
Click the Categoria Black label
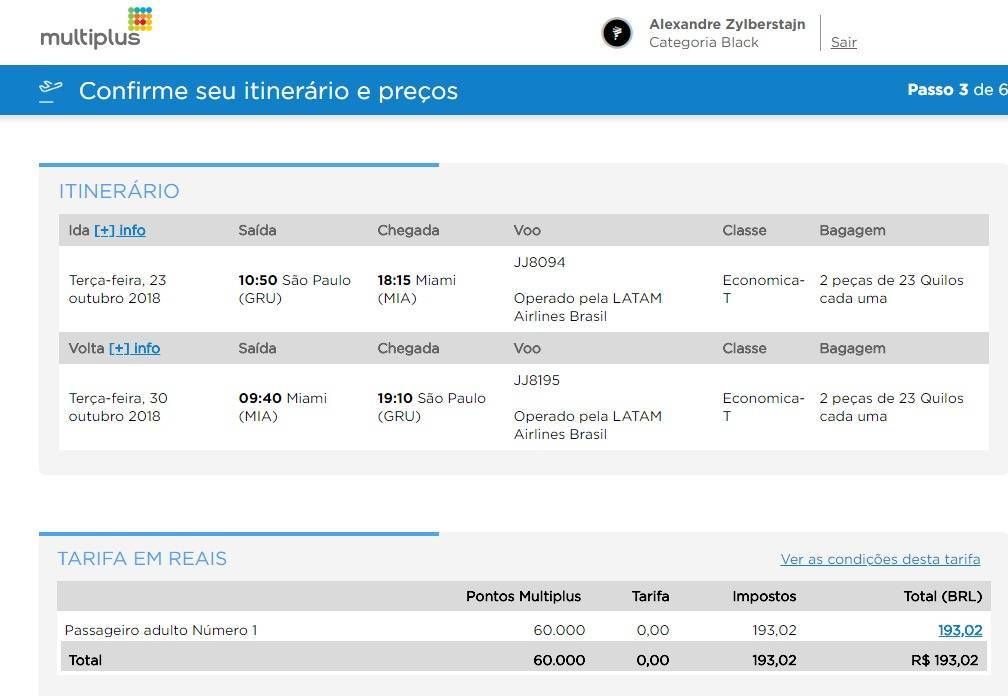704,42
